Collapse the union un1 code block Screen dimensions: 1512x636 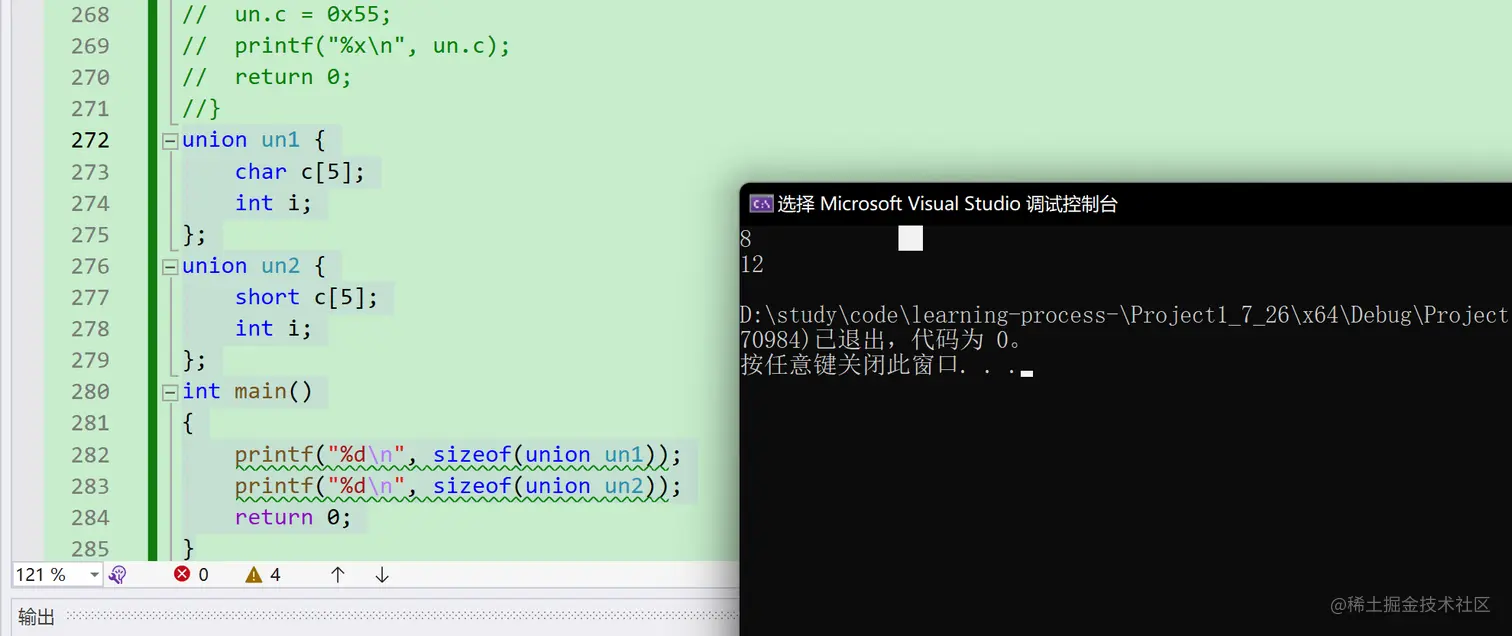(x=170, y=141)
